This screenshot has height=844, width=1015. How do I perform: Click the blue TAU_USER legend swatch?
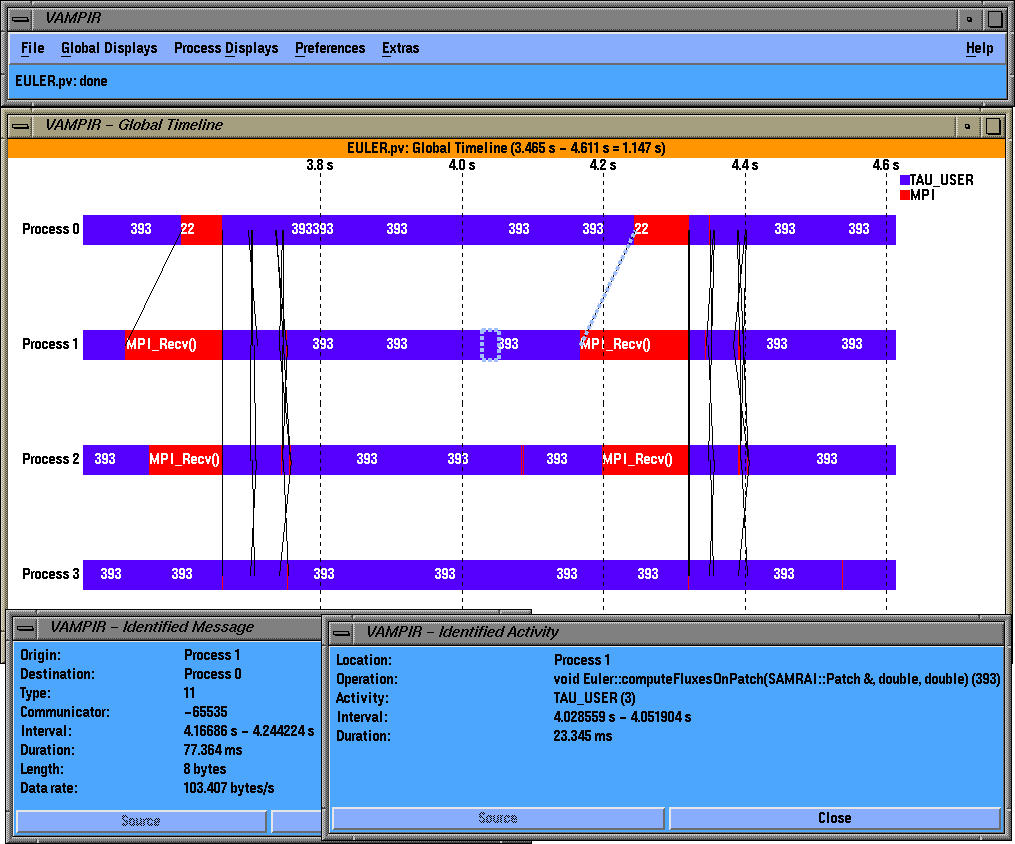pyautogui.click(x=905, y=180)
